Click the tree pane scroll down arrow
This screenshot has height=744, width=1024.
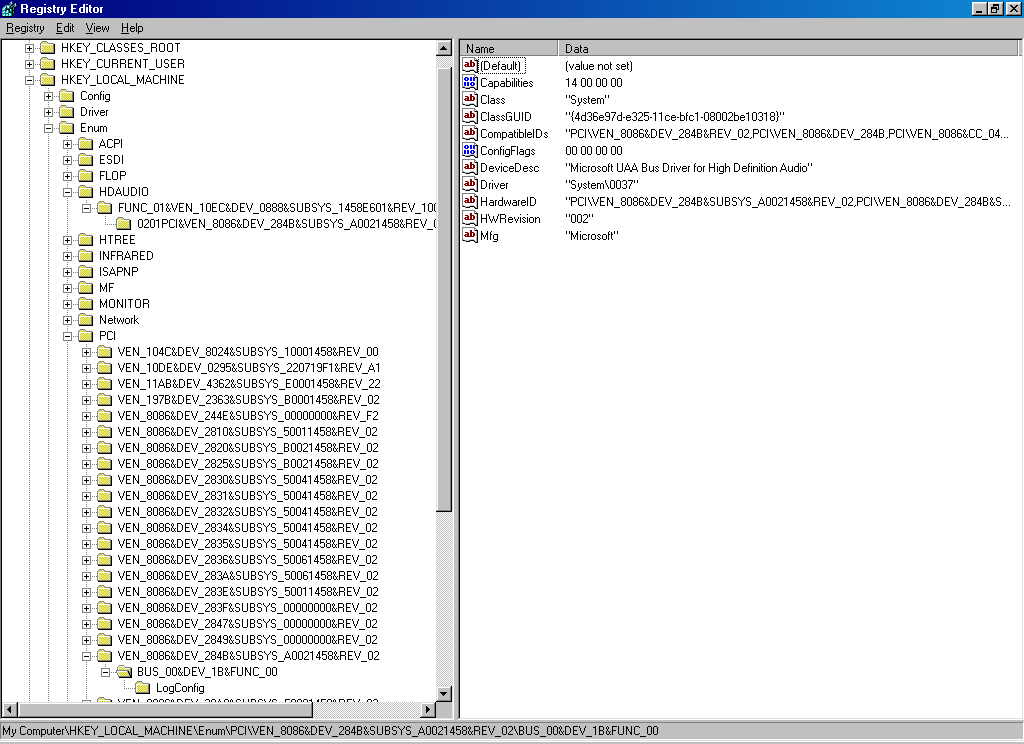[x=444, y=694]
